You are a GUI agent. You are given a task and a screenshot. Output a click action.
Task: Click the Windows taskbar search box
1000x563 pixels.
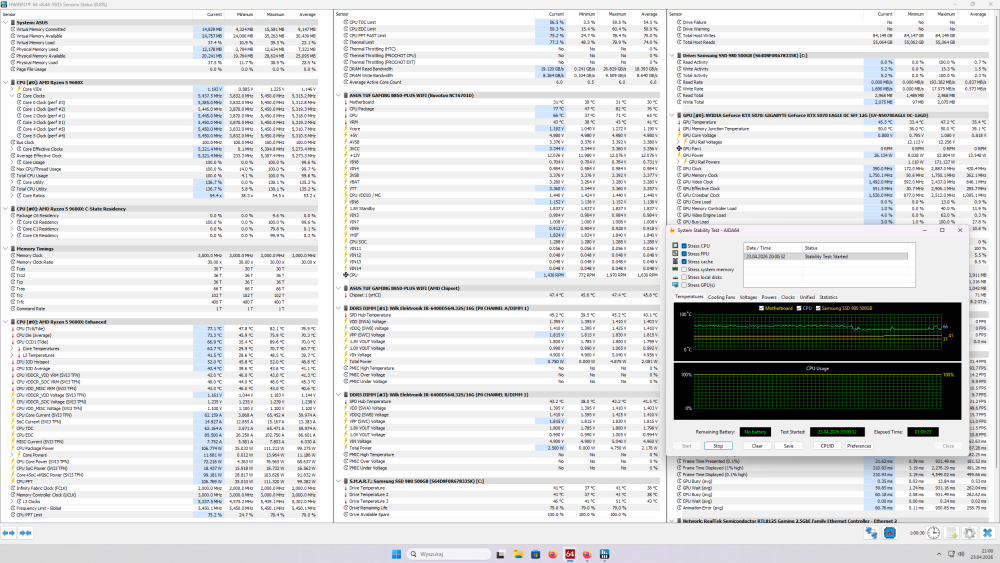pos(450,554)
